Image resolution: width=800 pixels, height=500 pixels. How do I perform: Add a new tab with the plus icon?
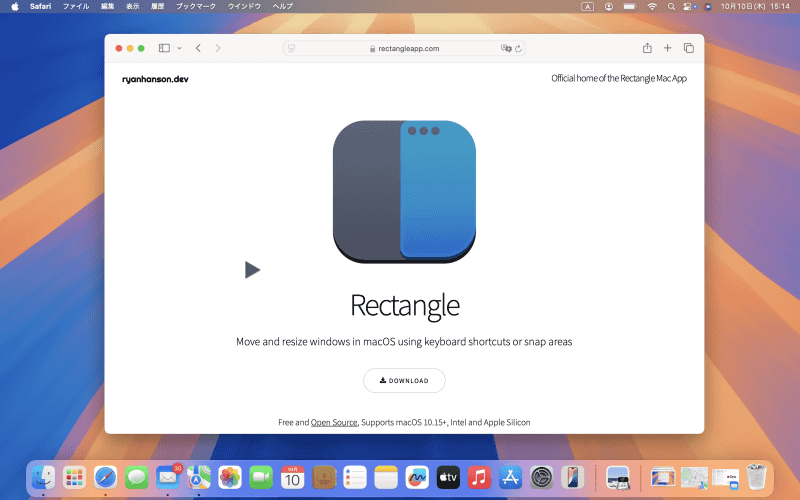point(667,48)
